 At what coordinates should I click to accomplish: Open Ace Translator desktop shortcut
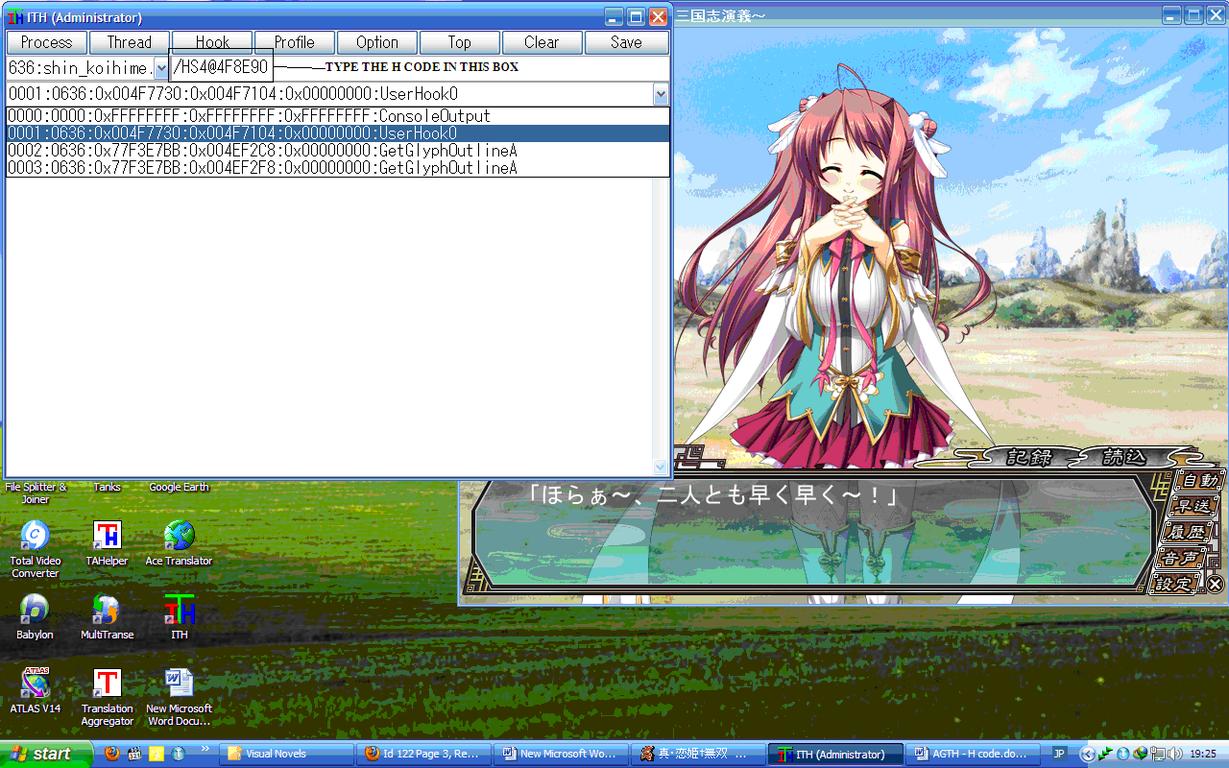pyautogui.click(x=179, y=536)
